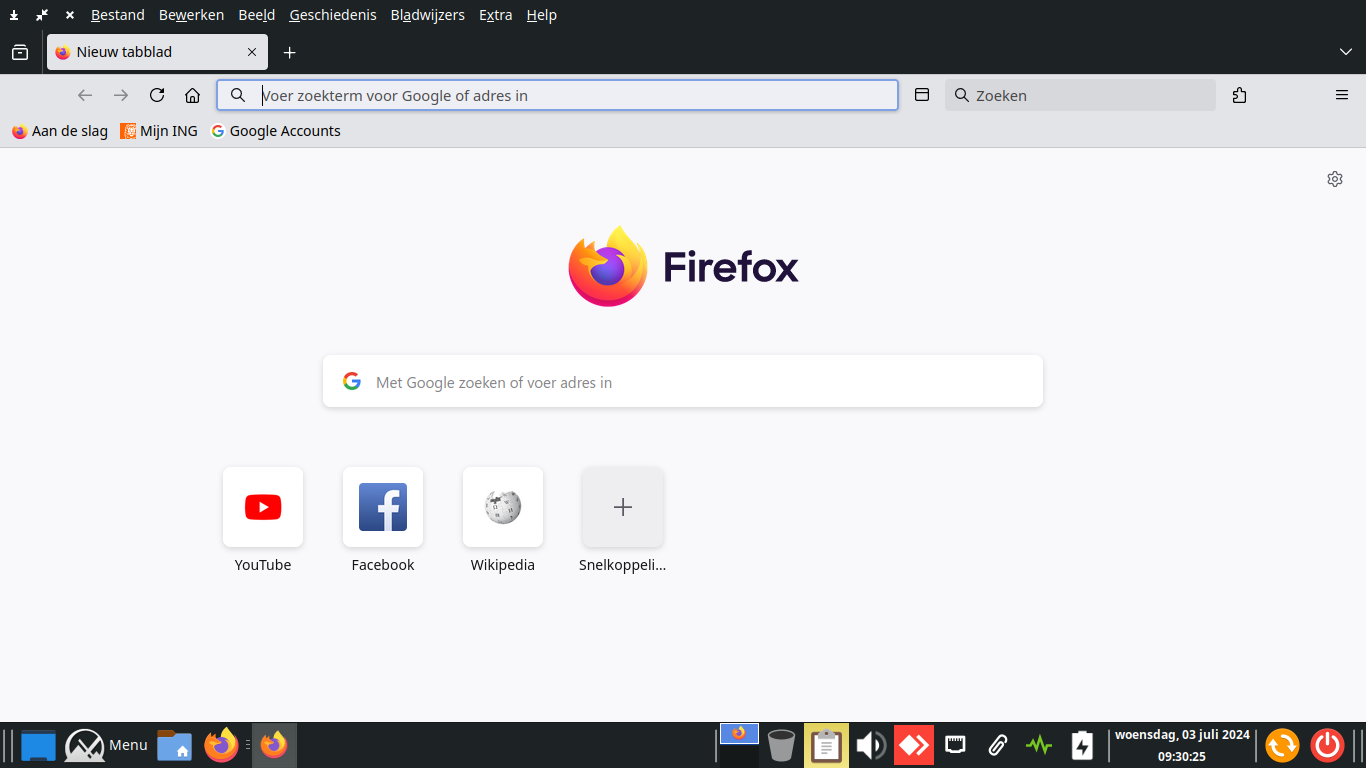Open the YouTube shortcut tile
The image size is (1366, 768).
click(263, 507)
